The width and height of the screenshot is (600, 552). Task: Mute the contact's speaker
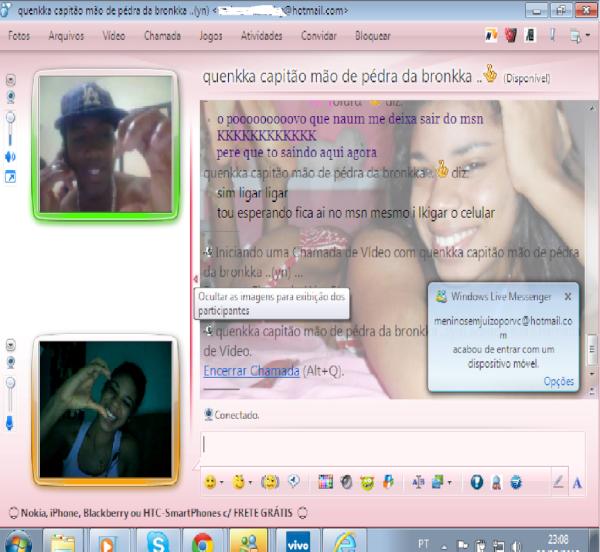(10, 157)
